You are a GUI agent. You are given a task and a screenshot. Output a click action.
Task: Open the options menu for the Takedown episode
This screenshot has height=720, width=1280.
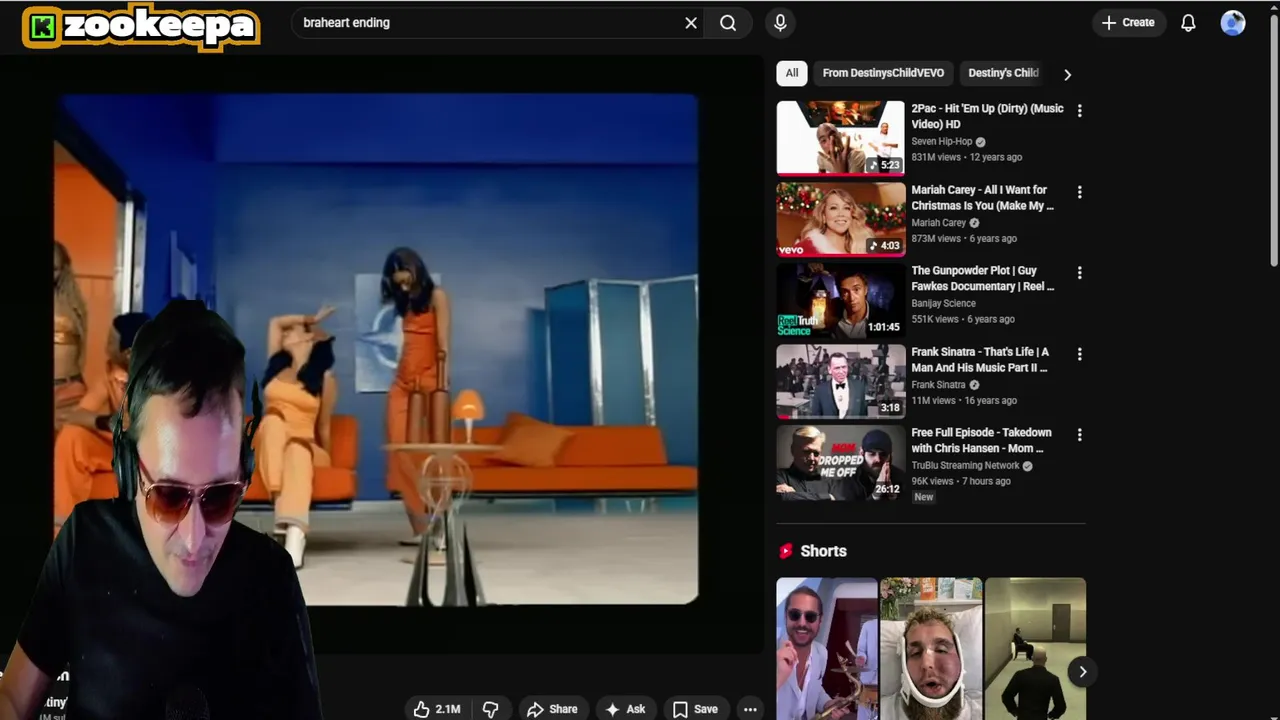pyautogui.click(x=1079, y=434)
